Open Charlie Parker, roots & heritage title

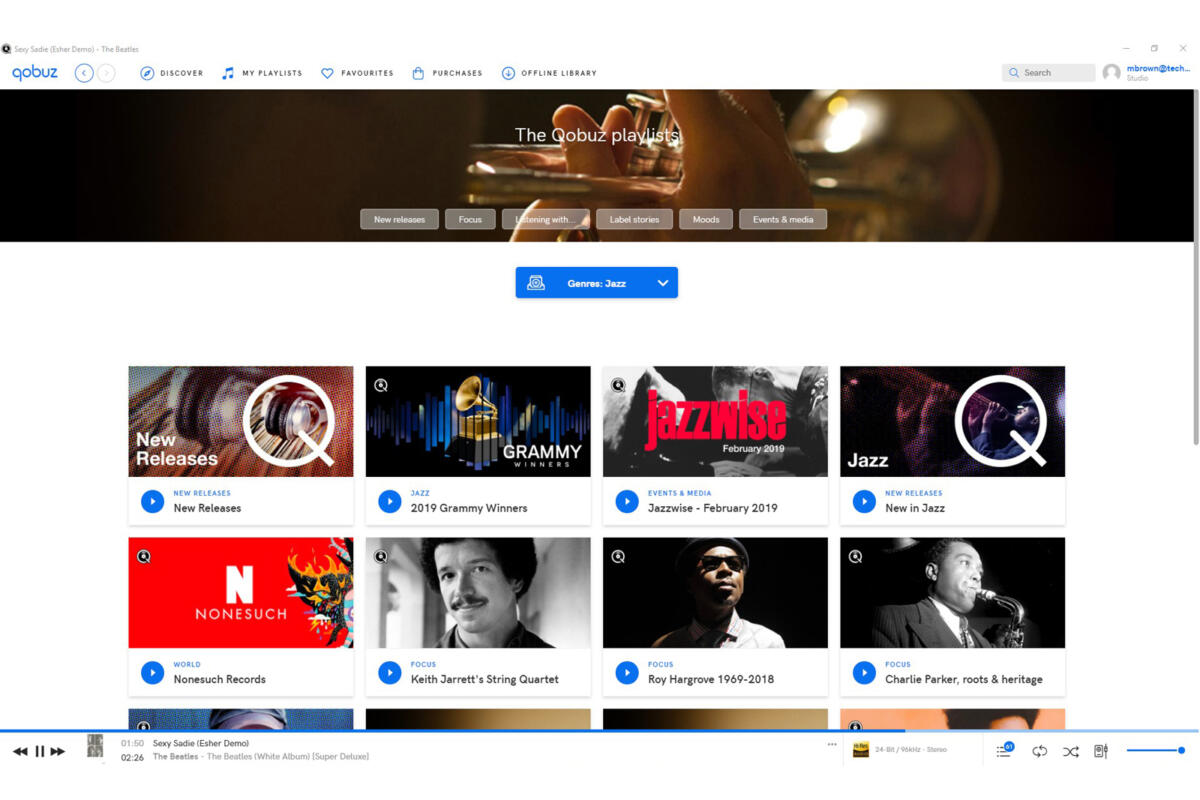(964, 679)
